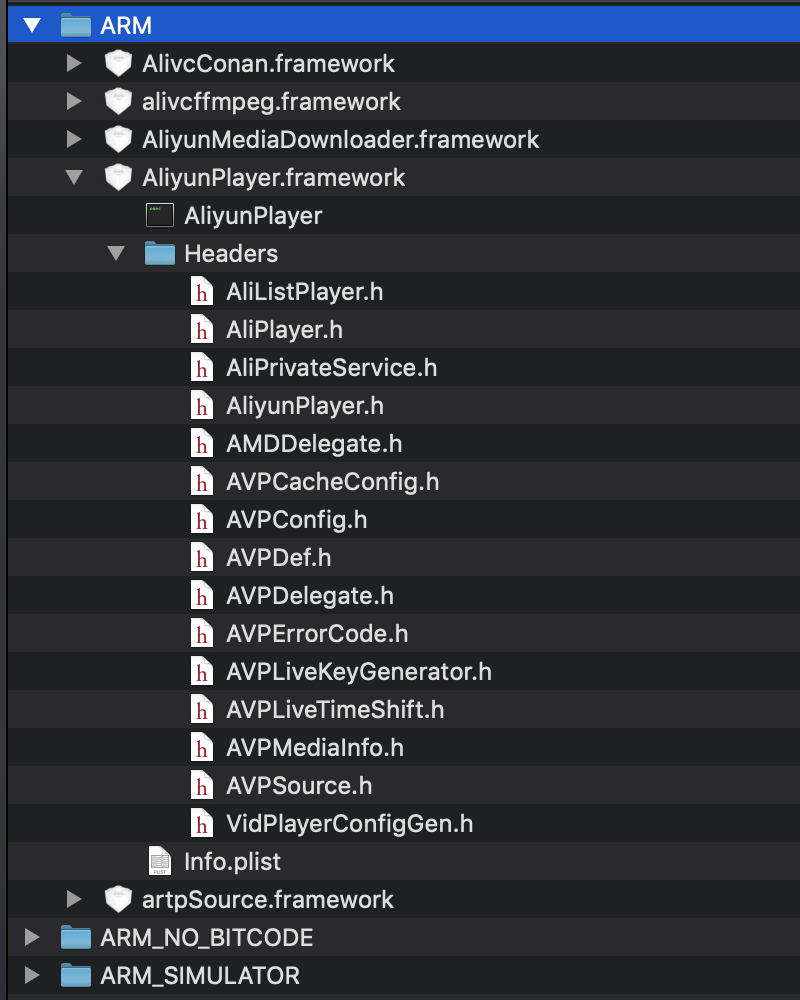Screen dimensions: 800x1000
Task: Collapse AliyunPlayer.framework disclosure triangle
Action: click(x=74, y=177)
